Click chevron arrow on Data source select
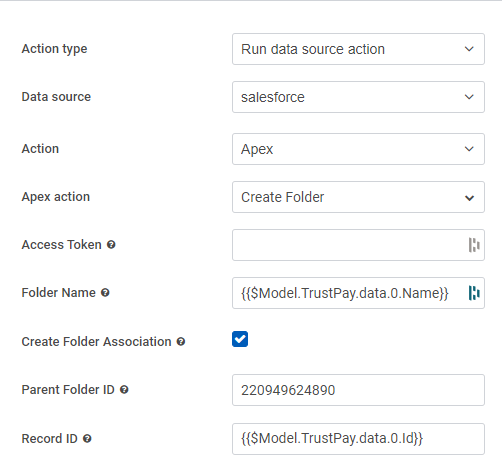 tap(469, 97)
